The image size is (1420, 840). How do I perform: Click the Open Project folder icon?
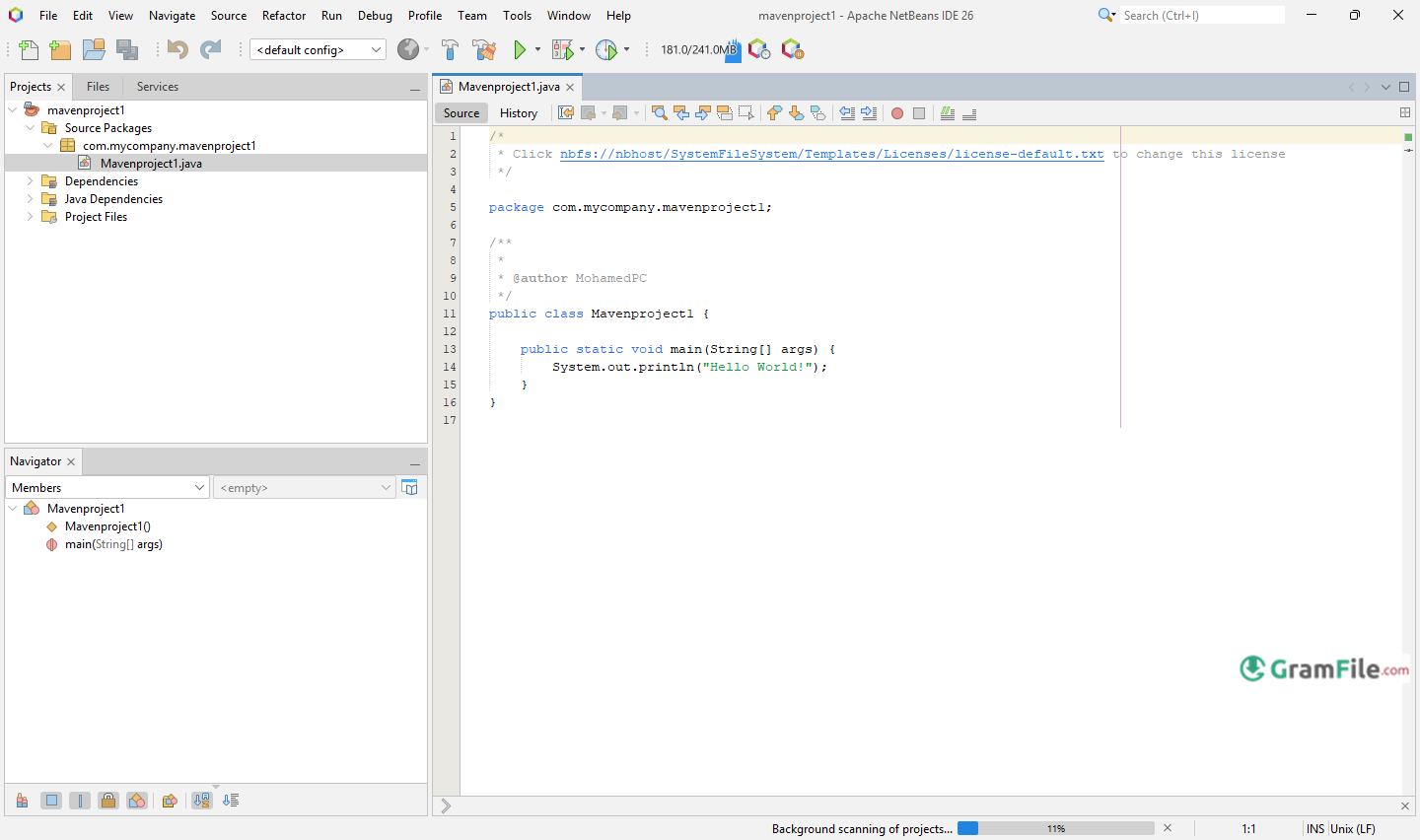(94, 49)
